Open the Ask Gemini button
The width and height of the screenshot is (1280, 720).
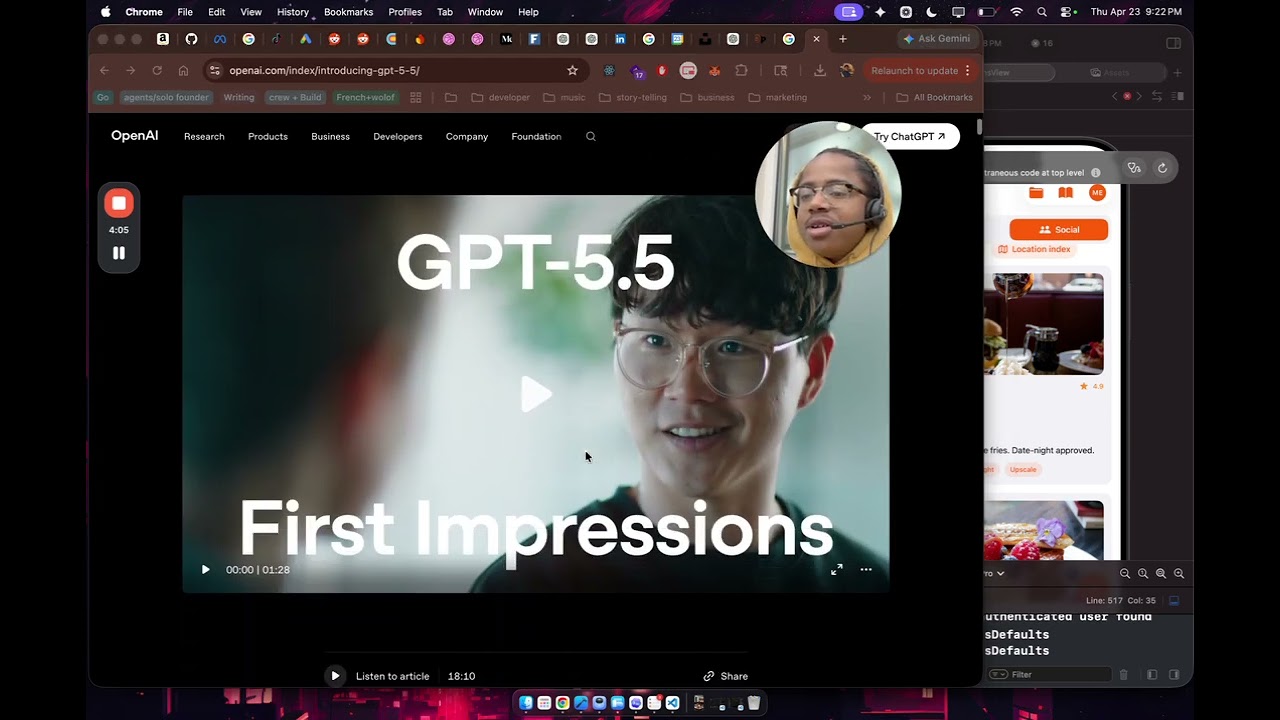point(937,39)
